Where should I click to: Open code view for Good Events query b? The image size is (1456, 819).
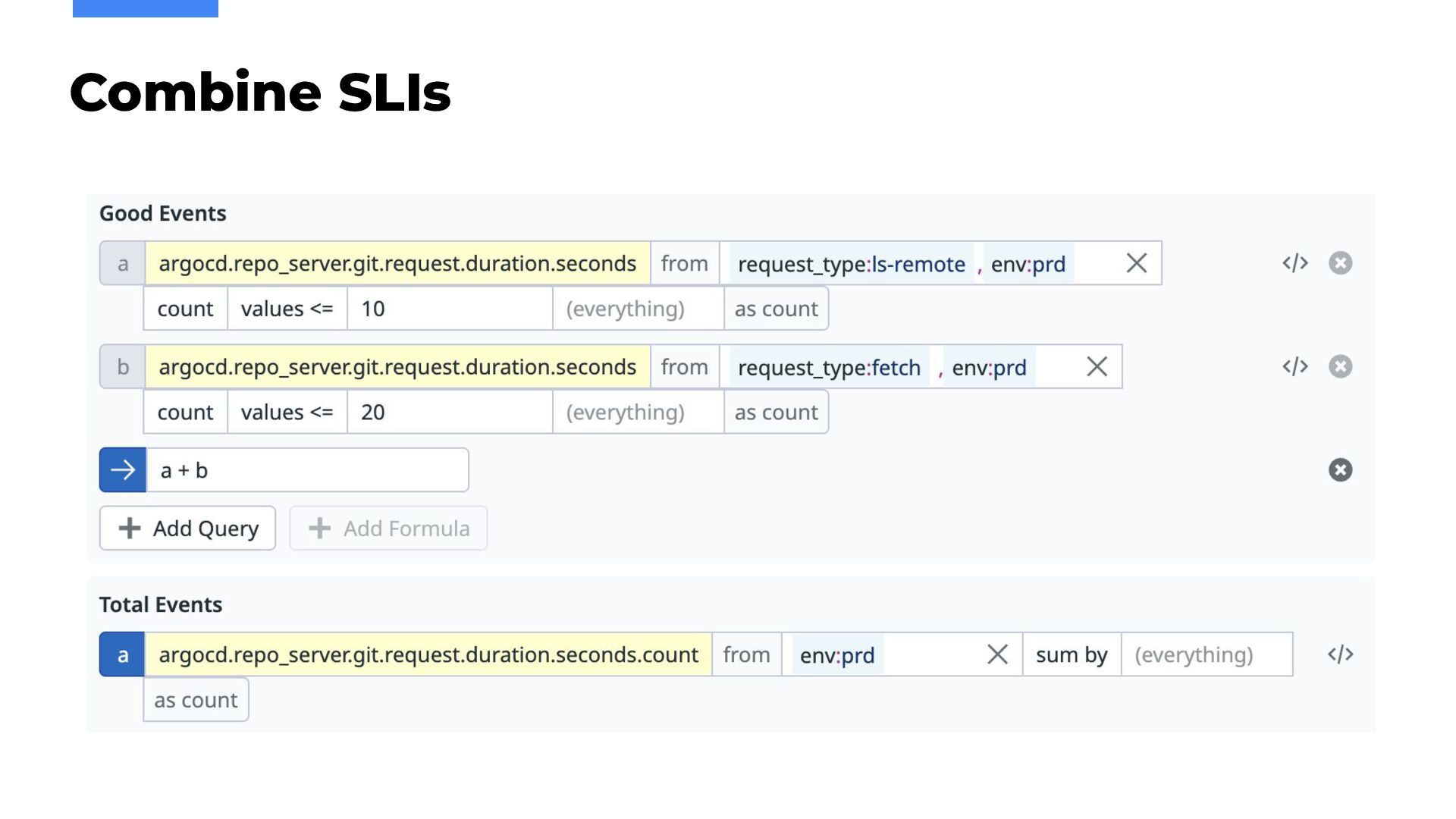pos(1295,367)
